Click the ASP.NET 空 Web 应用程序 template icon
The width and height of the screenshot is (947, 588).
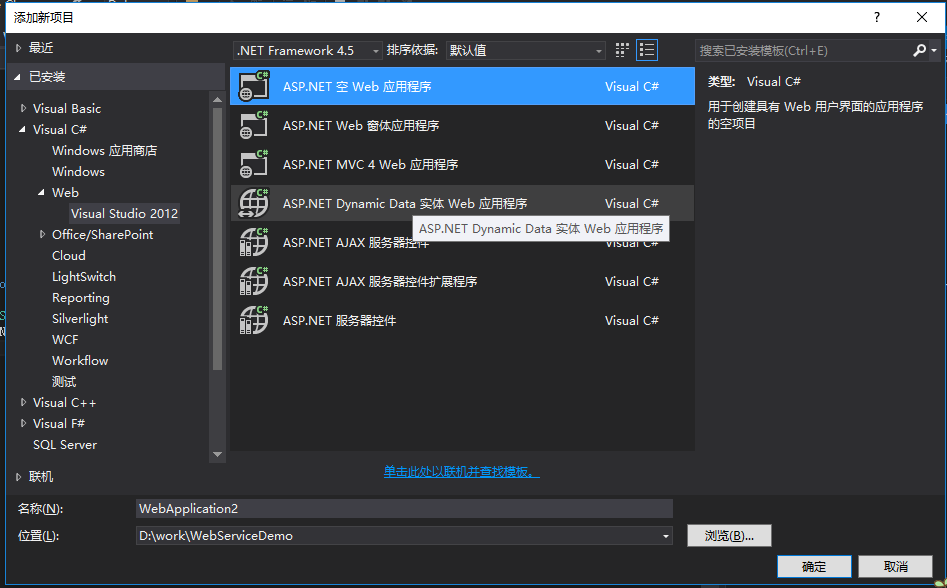click(x=254, y=86)
